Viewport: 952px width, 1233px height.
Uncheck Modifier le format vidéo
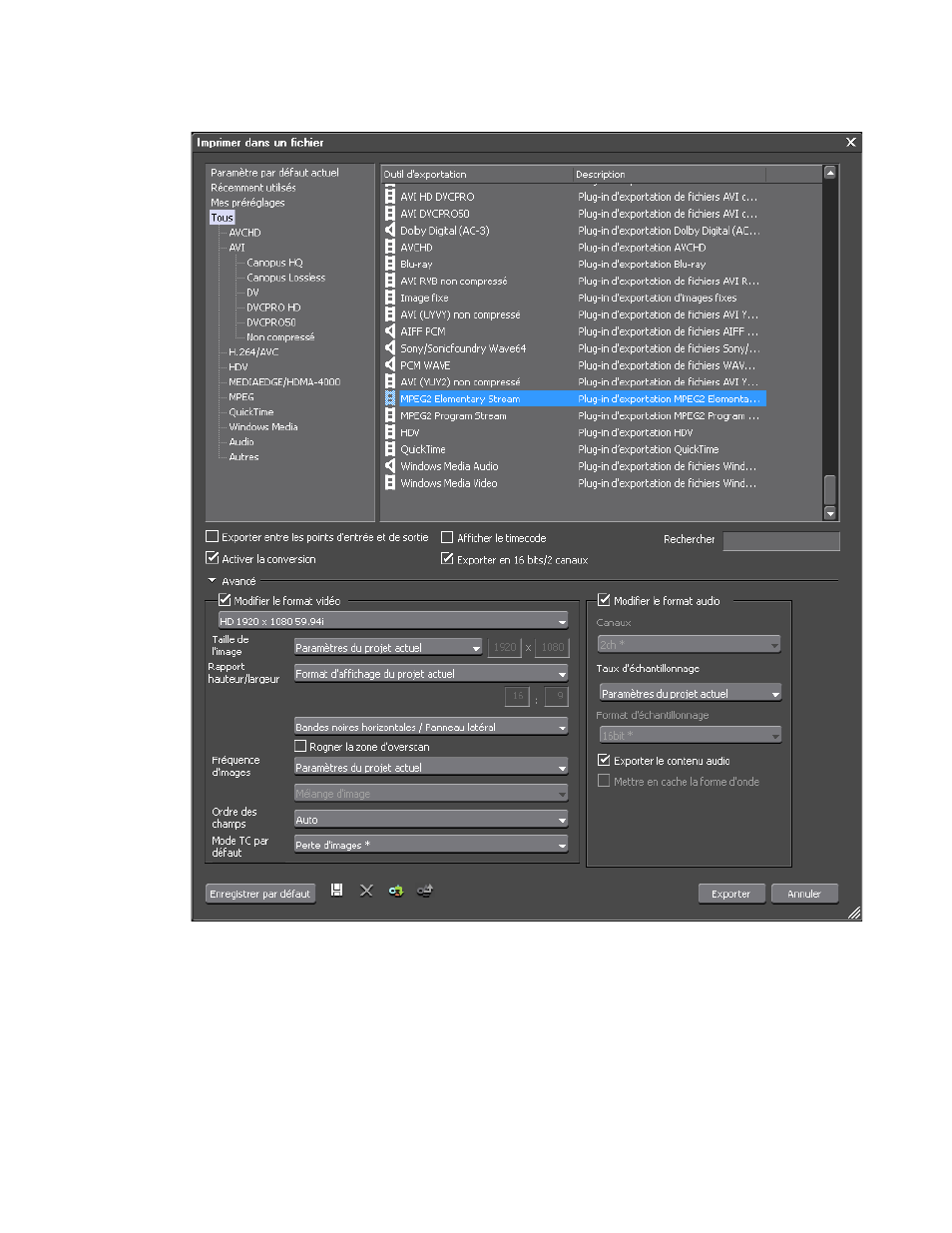coord(225,600)
